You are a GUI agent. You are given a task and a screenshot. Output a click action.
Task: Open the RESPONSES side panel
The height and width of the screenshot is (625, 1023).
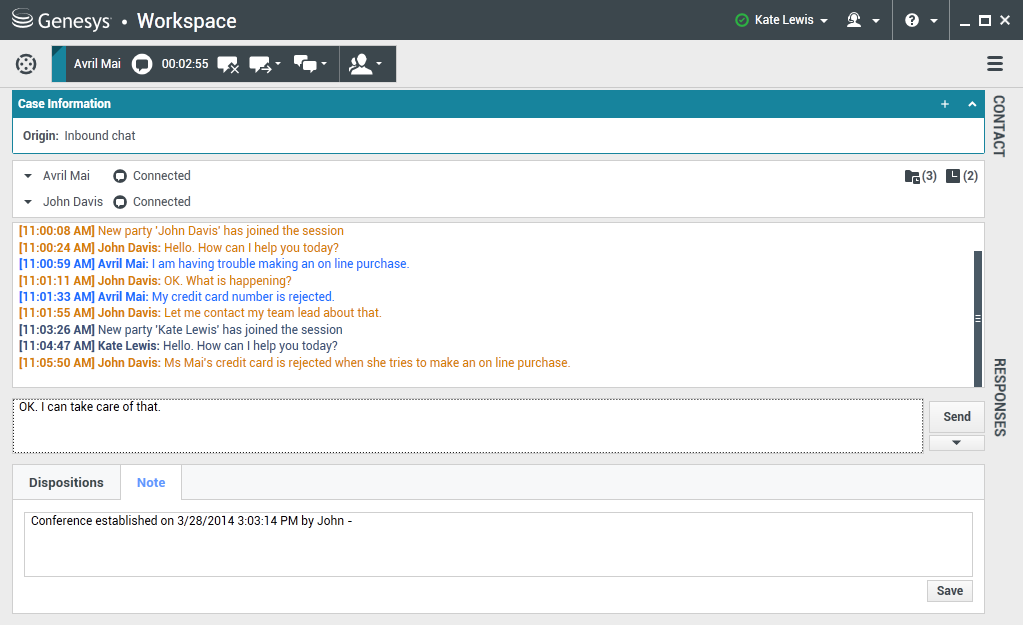pyautogui.click(x=998, y=397)
